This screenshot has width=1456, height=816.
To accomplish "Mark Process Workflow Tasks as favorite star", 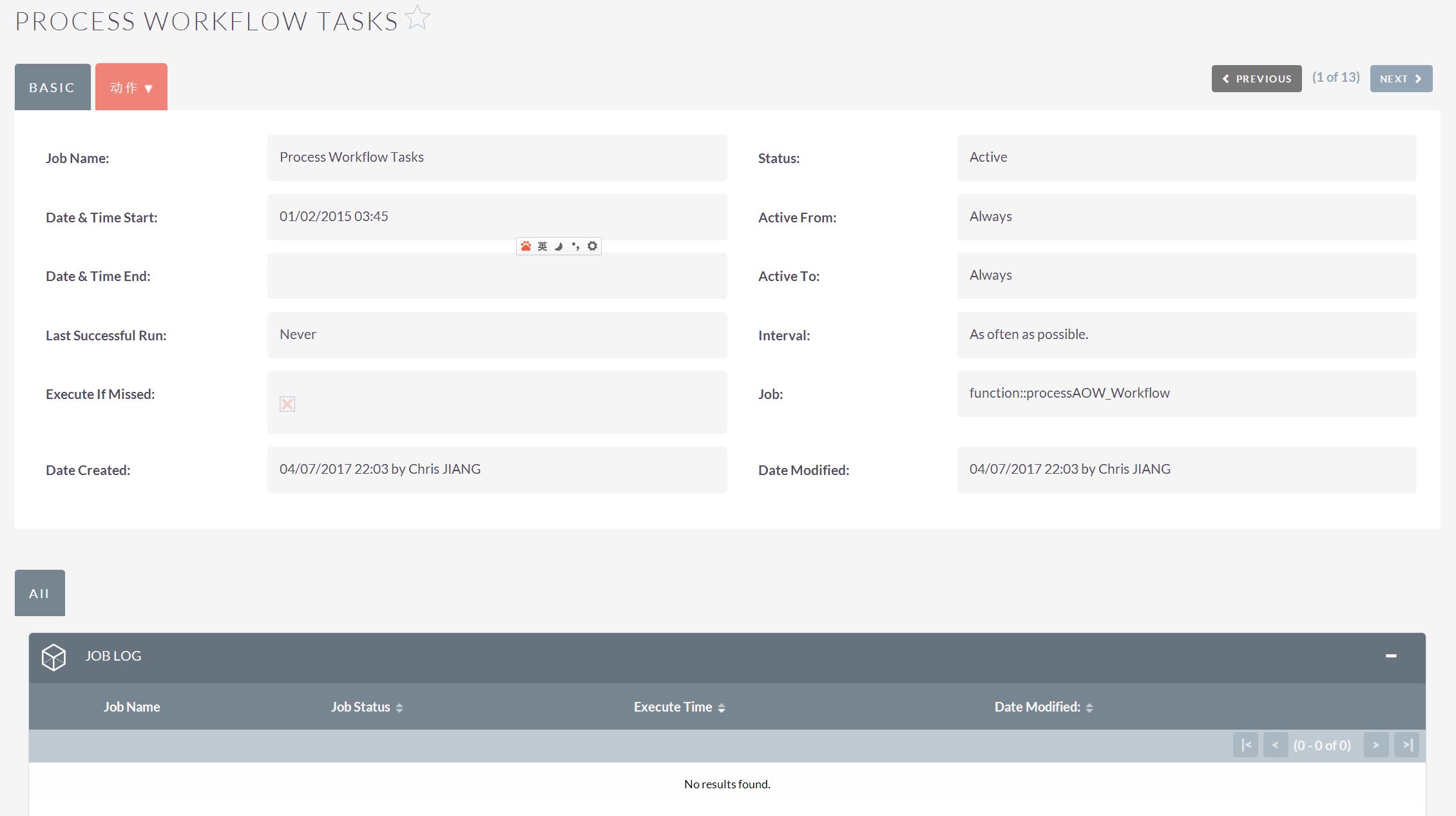I will tap(417, 17).
